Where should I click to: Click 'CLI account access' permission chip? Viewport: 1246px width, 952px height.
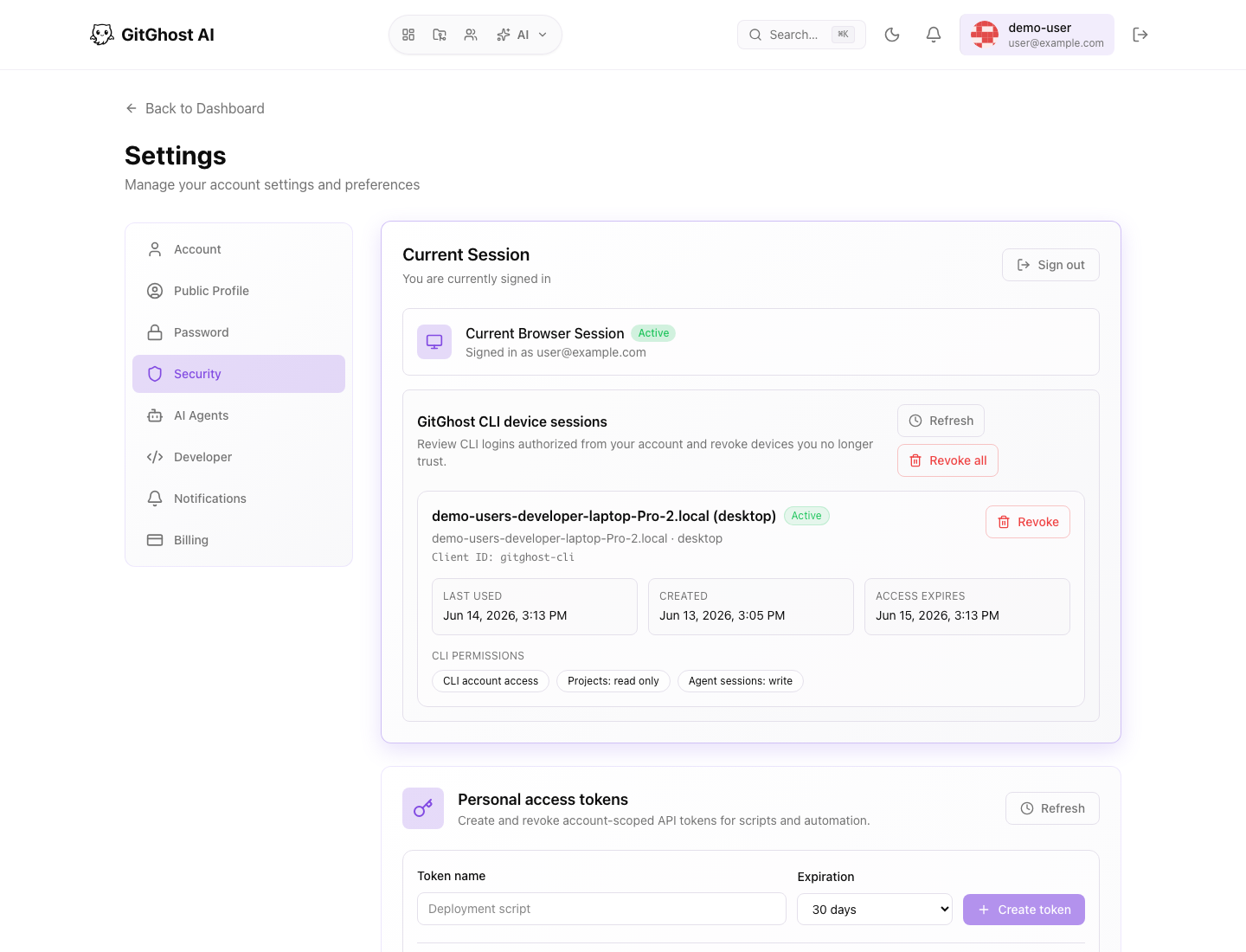click(491, 681)
